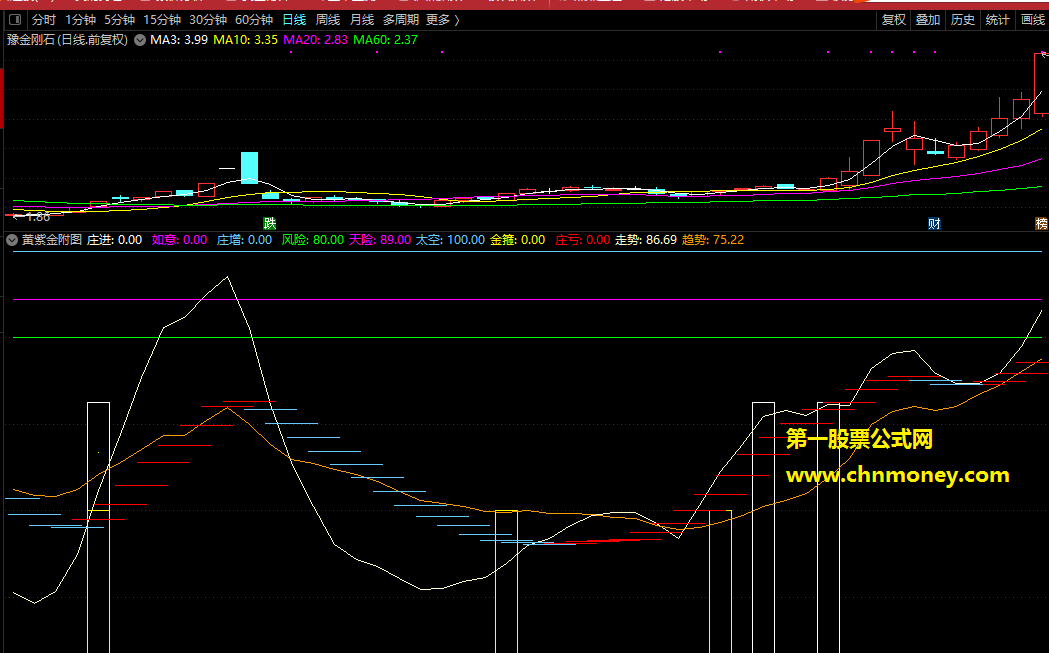Click the 庄亏: 0.00 value label
Screen dimensions: 1049x653
[x=583, y=240]
